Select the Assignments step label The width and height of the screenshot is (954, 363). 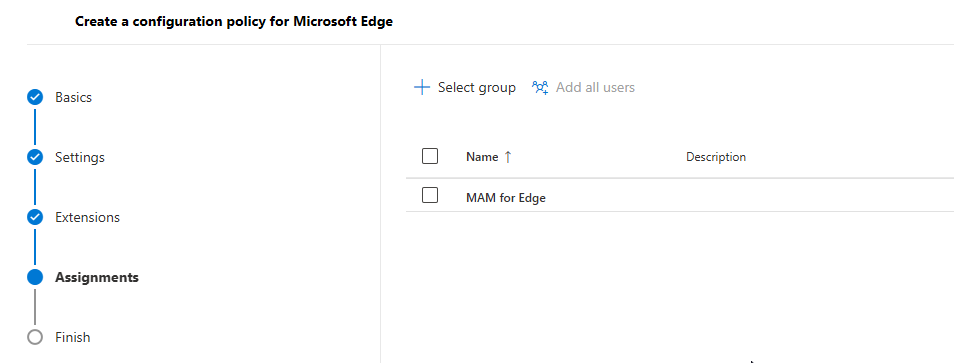point(97,277)
